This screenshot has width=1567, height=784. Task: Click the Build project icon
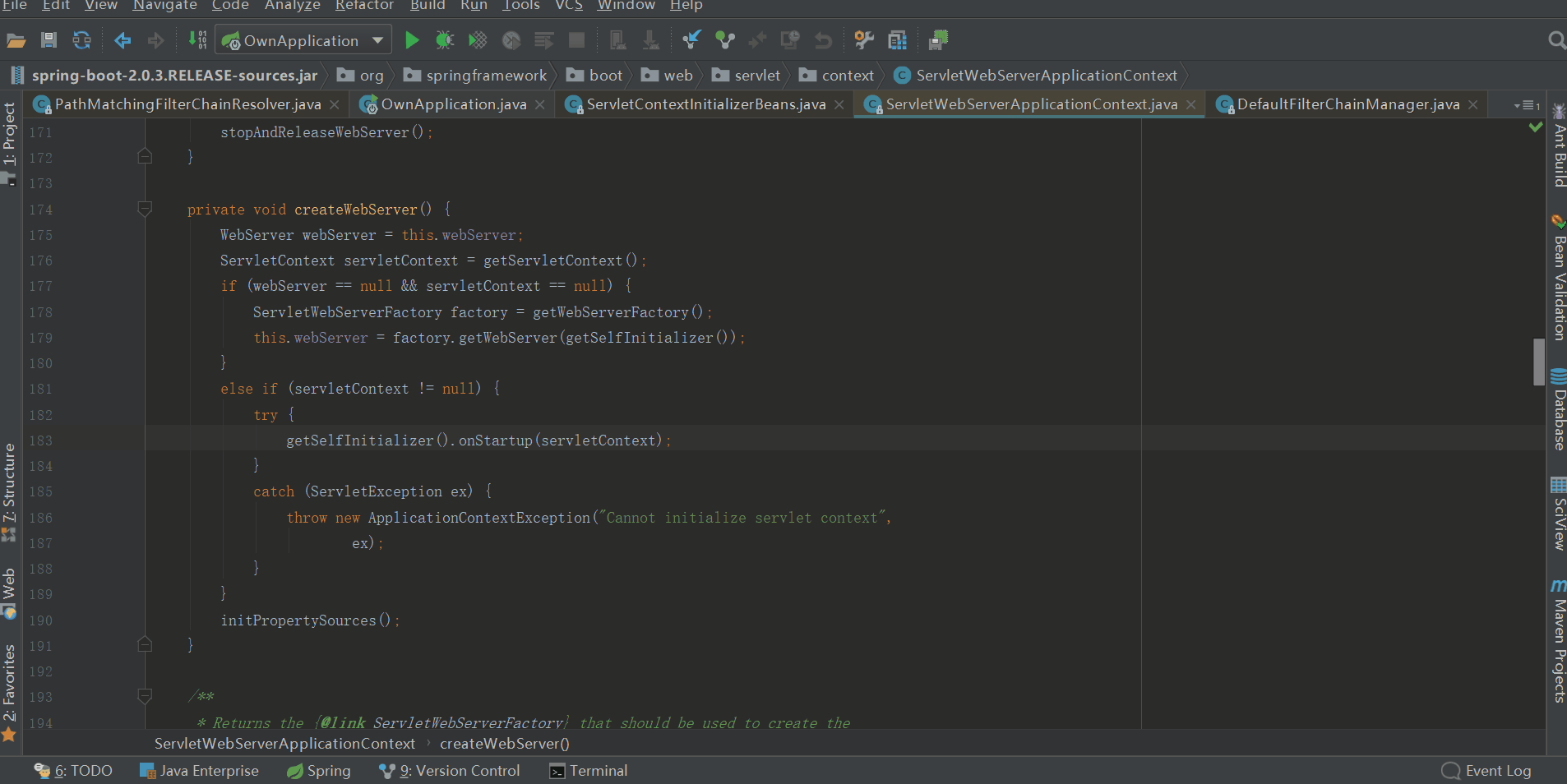[x=197, y=40]
